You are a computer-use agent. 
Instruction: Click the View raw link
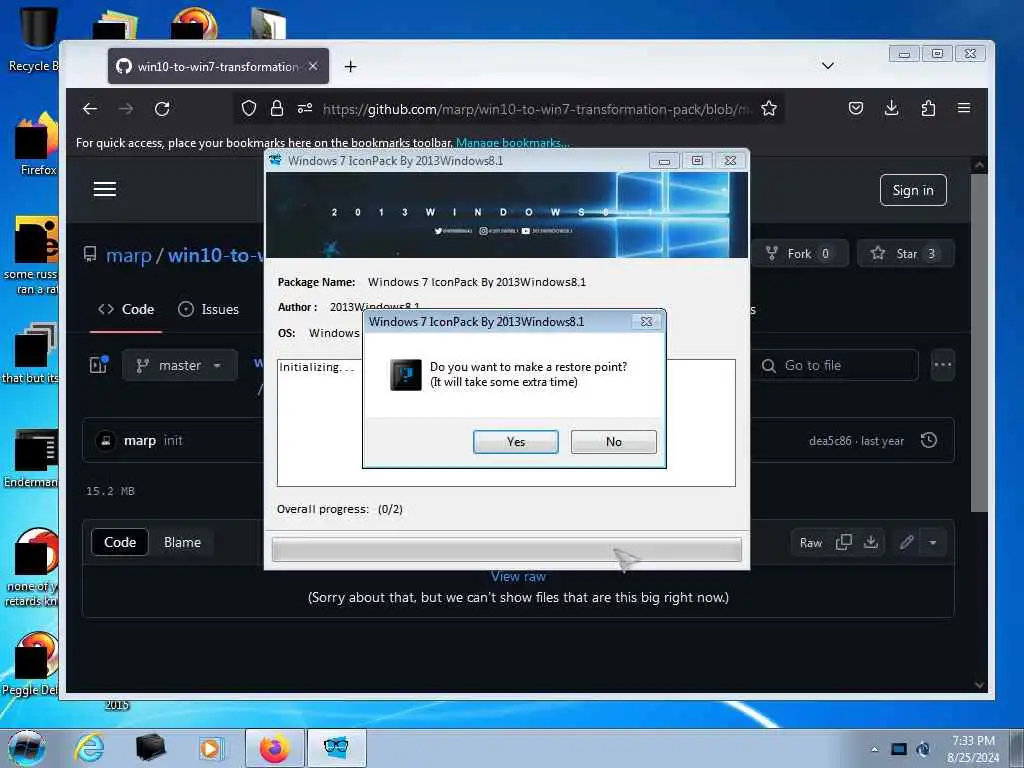[x=518, y=576]
